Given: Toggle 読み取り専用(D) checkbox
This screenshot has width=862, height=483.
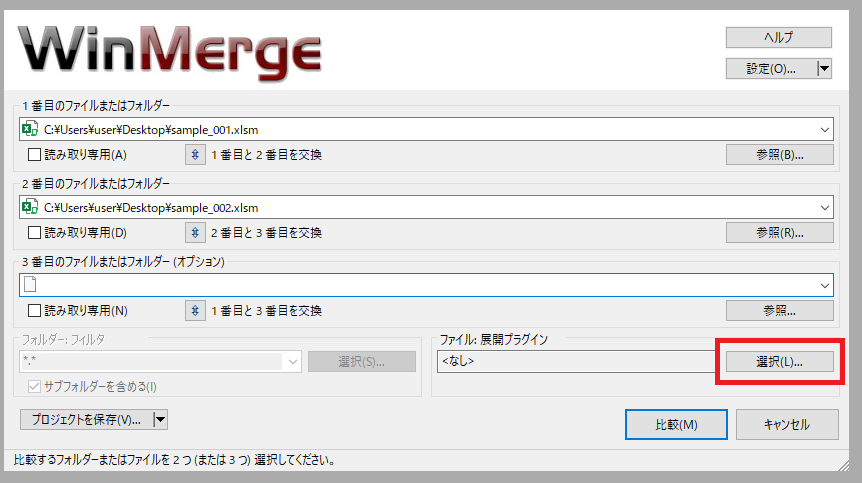Looking at the screenshot, I should click(x=34, y=233).
